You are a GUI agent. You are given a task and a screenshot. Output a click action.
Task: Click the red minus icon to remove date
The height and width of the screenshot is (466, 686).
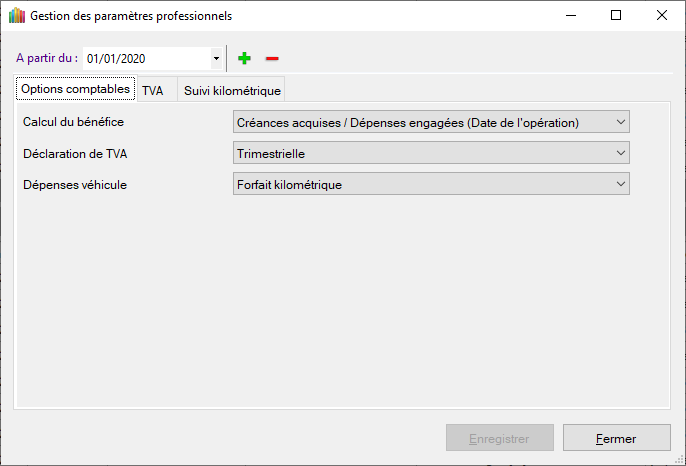tap(272, 59)
